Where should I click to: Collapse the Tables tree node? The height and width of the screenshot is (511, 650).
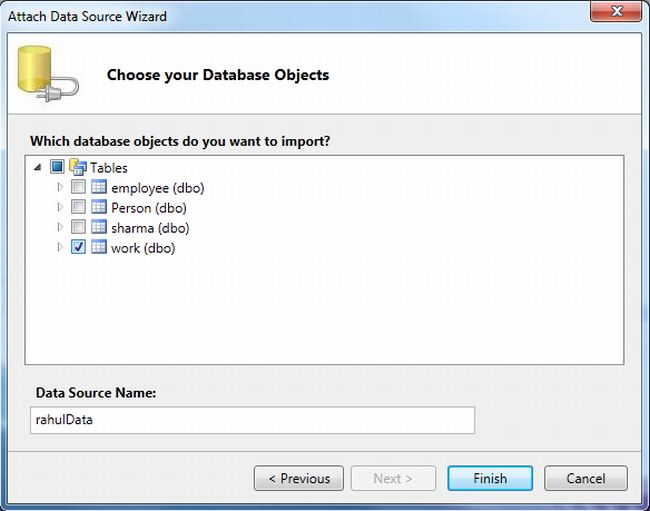(39, 168)
